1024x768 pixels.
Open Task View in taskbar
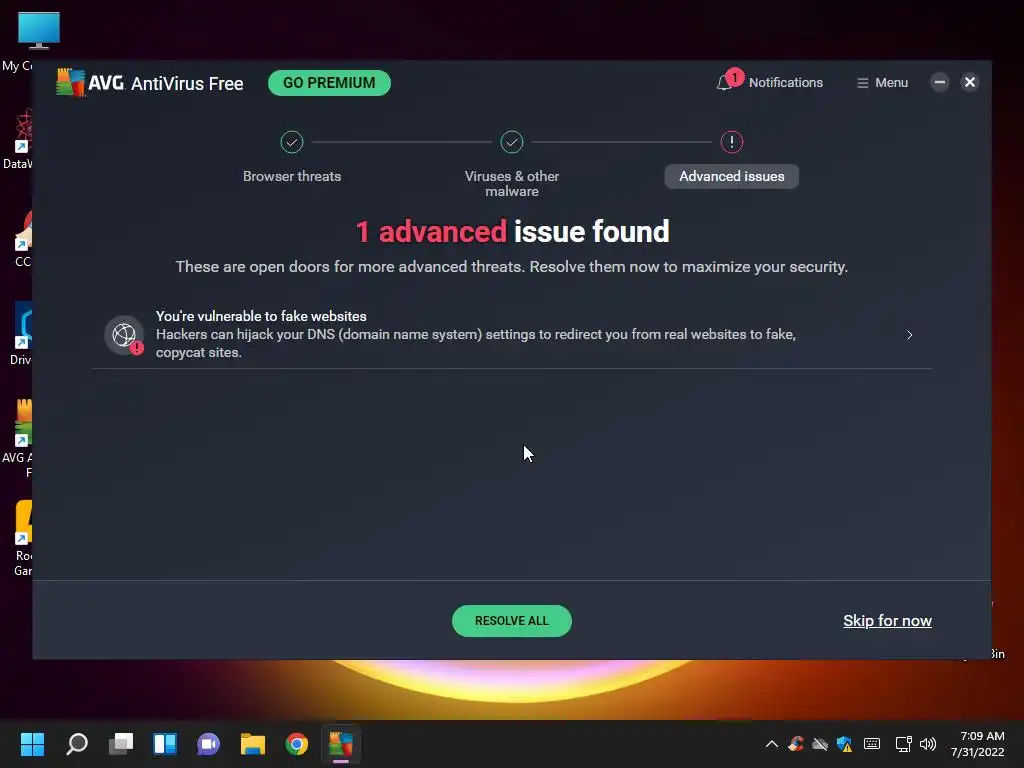[121, 744]
